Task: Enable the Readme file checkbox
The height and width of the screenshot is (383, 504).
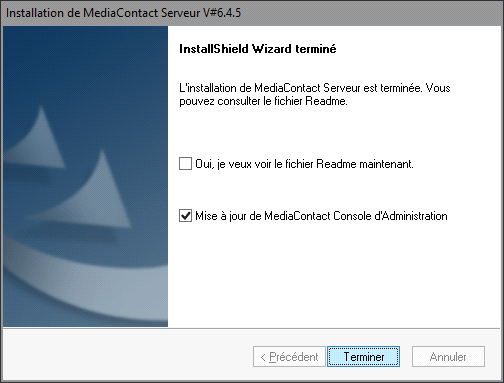Action: coord(185,164)
